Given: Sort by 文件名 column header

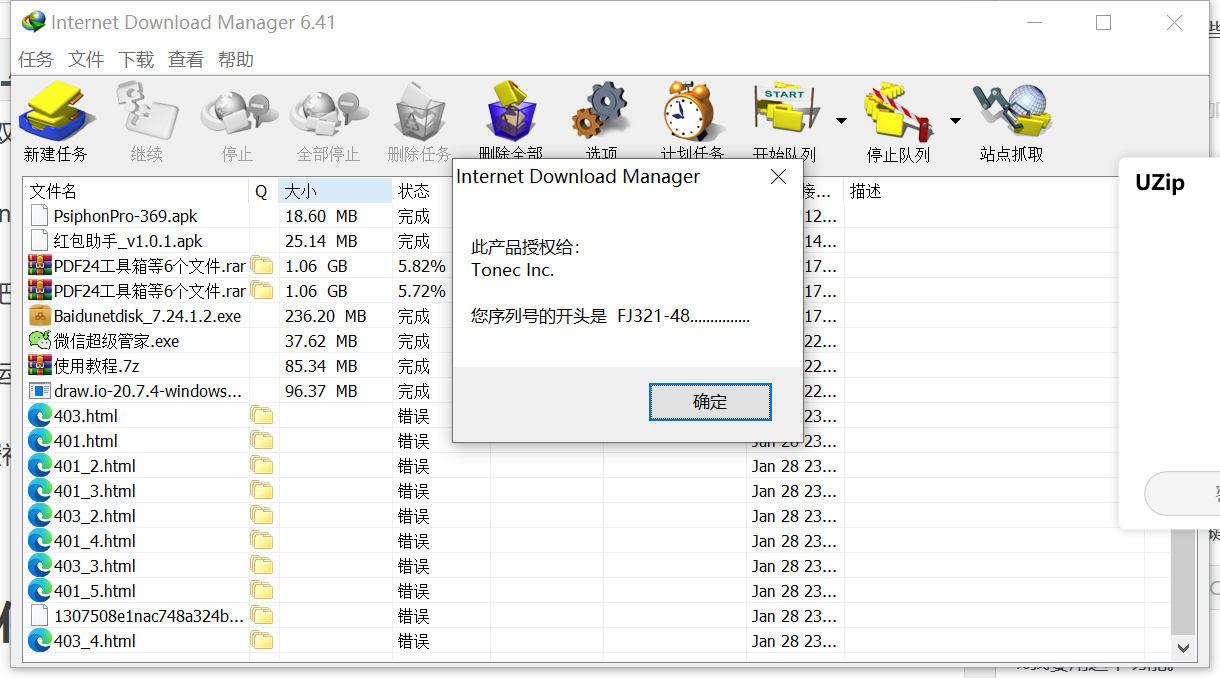Looking at the screenshot, I should click(x=137, y=191).
